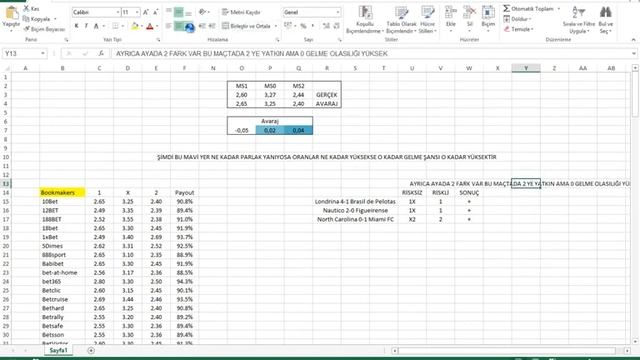The image size is (640, 360).
Task: Click the decrease indent icon
Action: tap(202, 26)
